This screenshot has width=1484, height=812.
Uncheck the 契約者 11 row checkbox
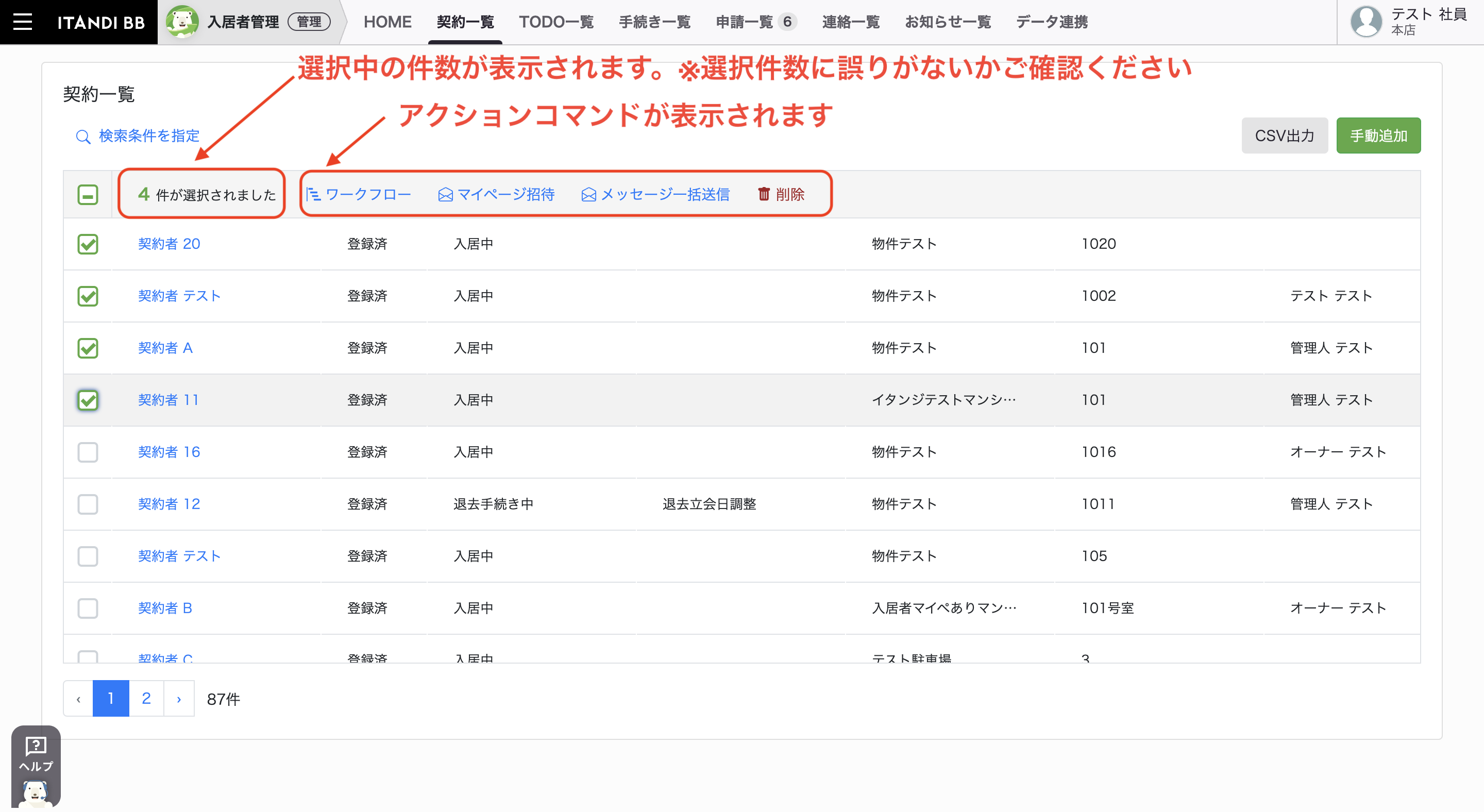click(88, 400)
